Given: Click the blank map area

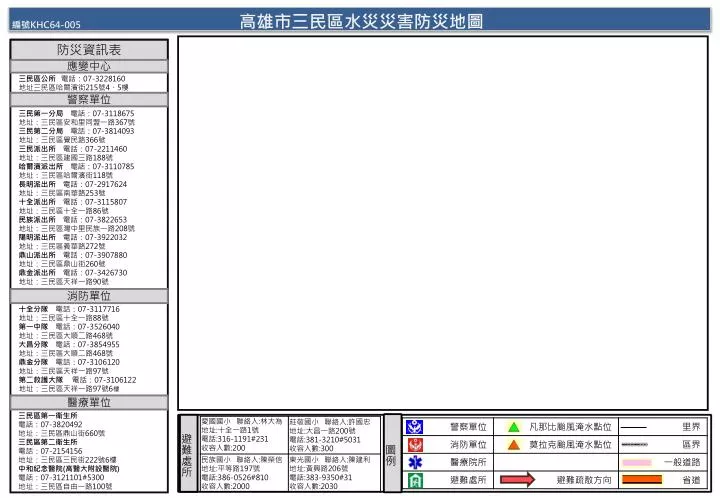Looking at the screenshot, I should coord(443,223).
